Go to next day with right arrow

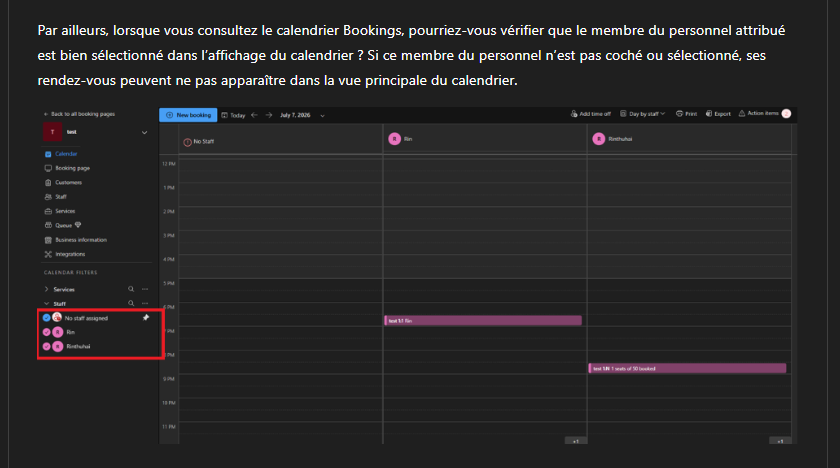(x=269, y=115)
